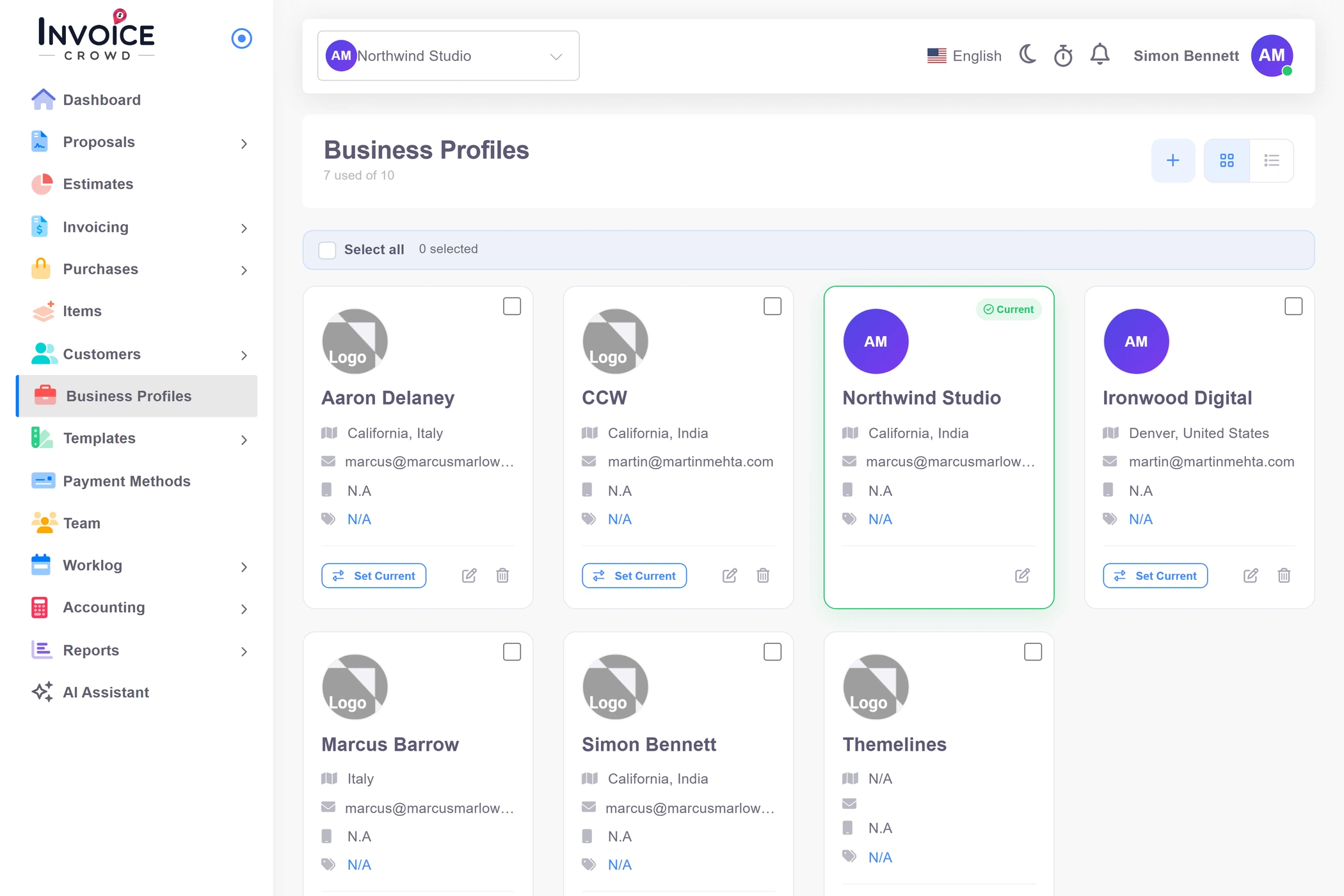
Task: Select the Marcus Barrow card checkbox
Action: (x=512, y=652)
